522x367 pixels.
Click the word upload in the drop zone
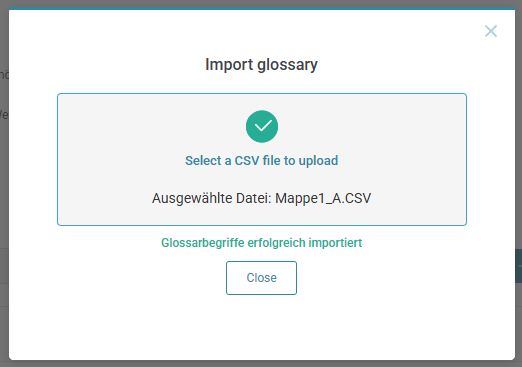click(x=318, y=161)
